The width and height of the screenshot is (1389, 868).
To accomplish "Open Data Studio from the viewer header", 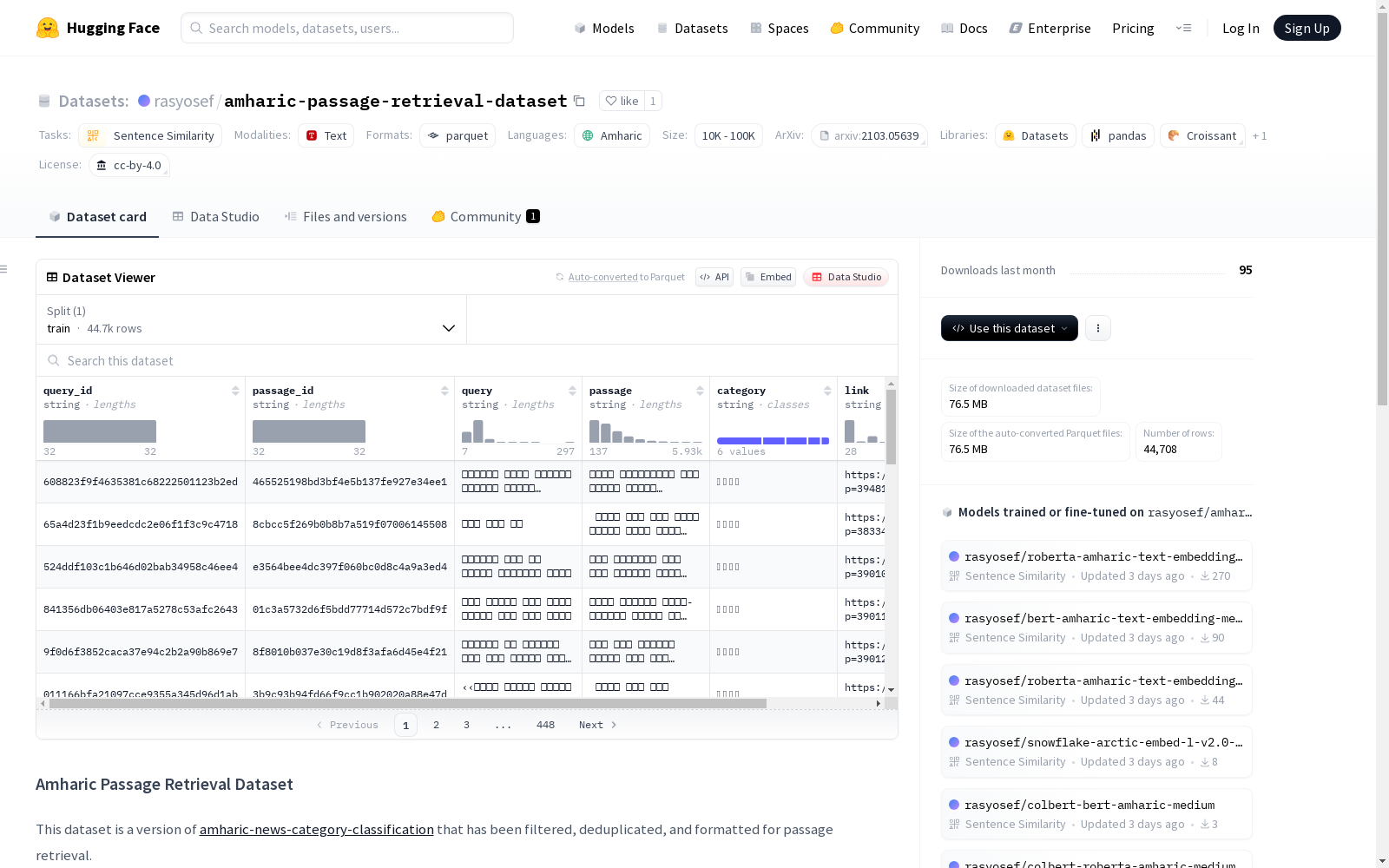I will click(846, 277).
